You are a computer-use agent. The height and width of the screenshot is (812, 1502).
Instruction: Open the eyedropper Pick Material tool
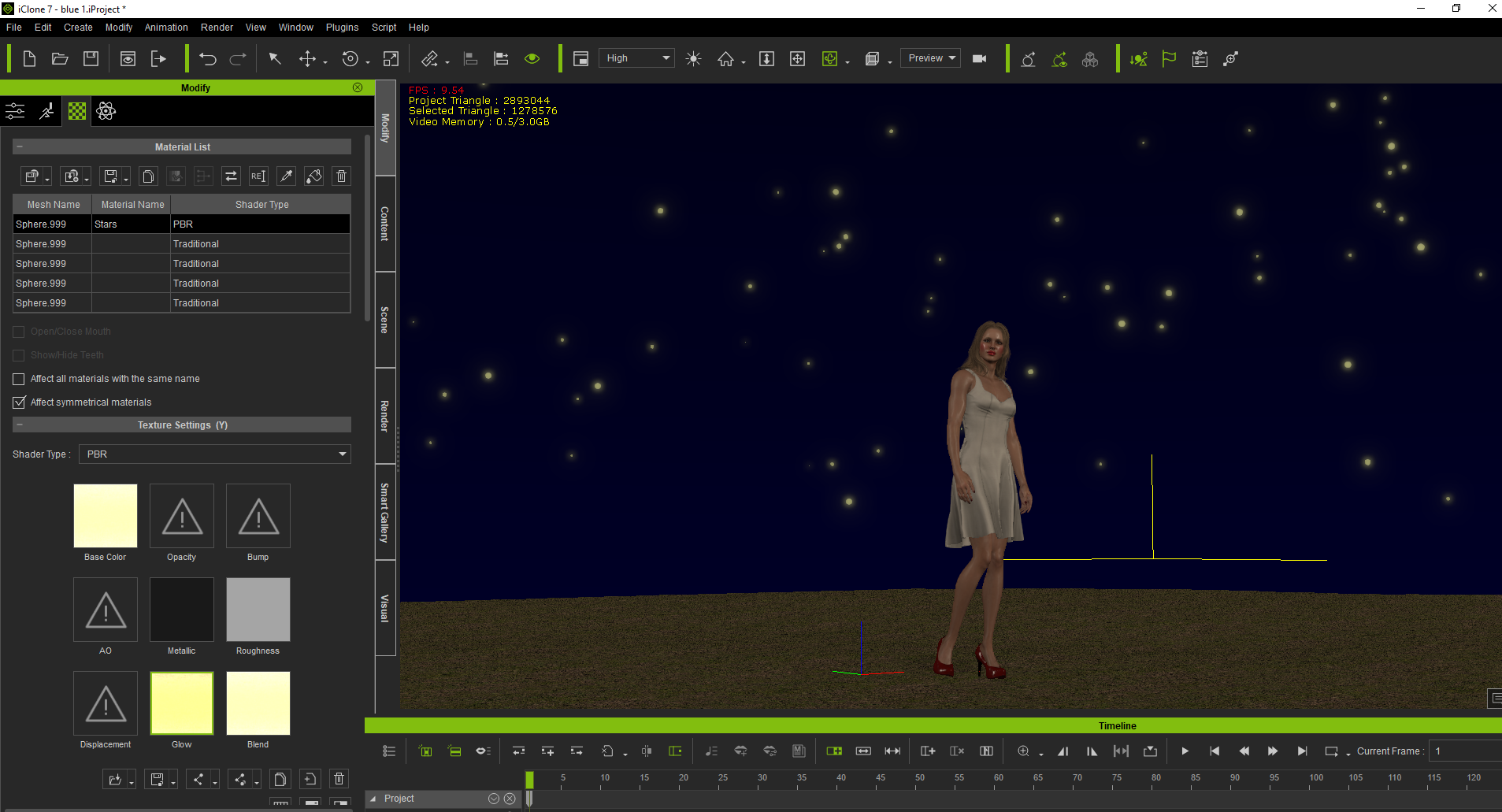287,176
